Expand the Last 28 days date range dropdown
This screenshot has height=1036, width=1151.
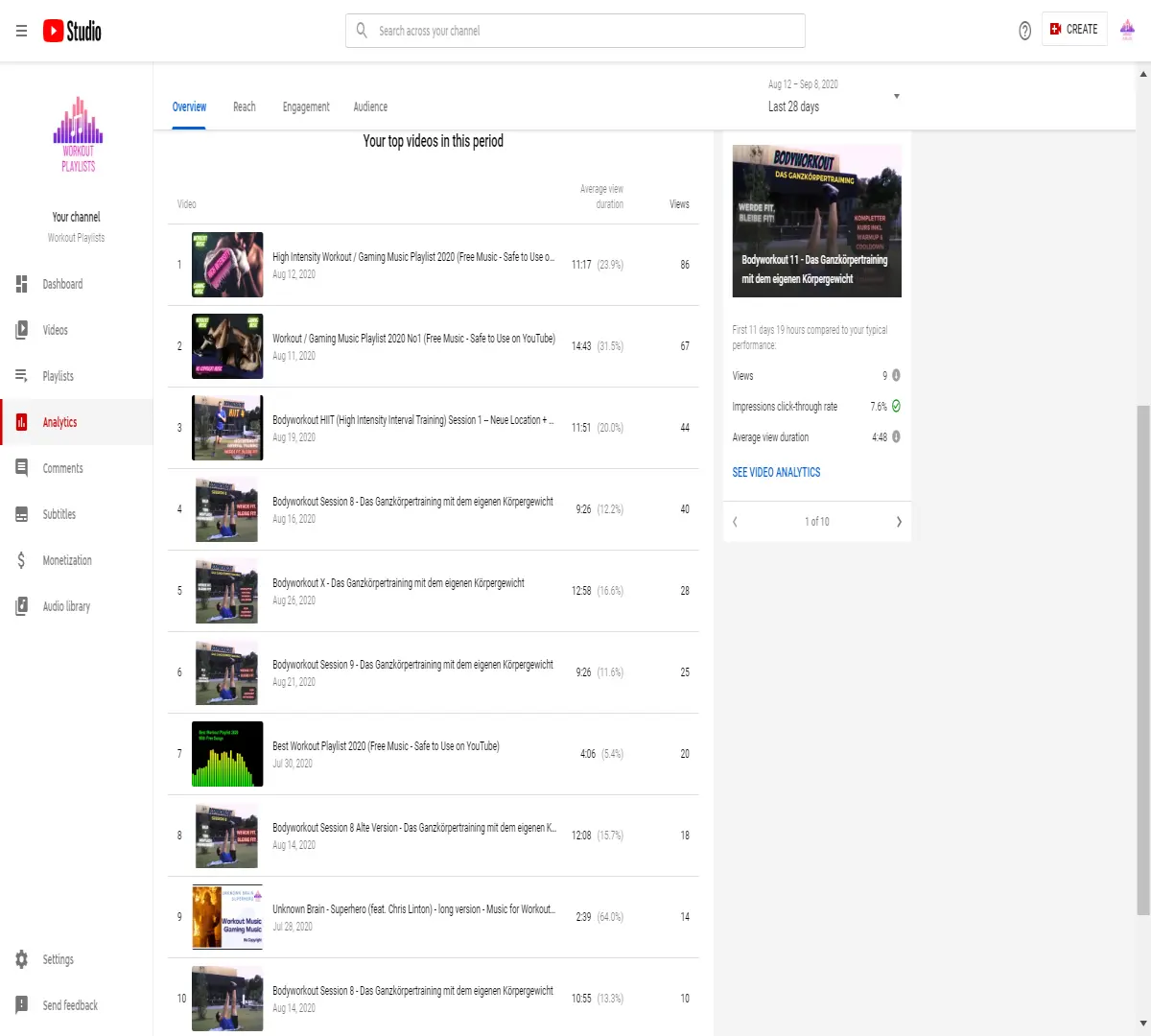tap(834, 96)
